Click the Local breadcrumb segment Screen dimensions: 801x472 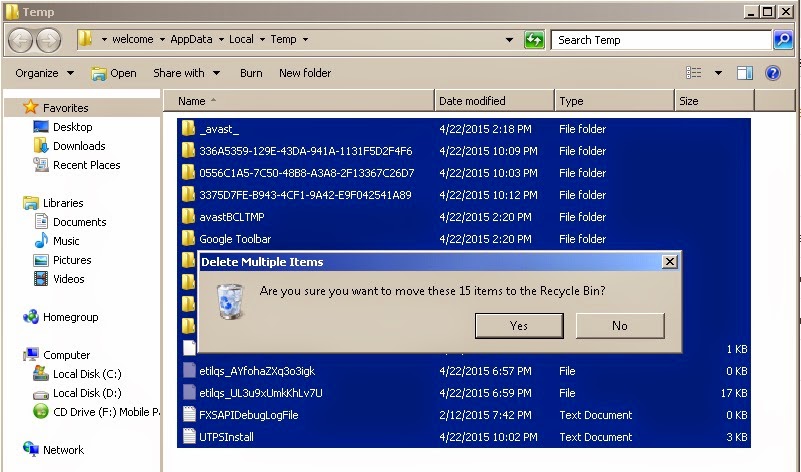click(x=241, y=39)
